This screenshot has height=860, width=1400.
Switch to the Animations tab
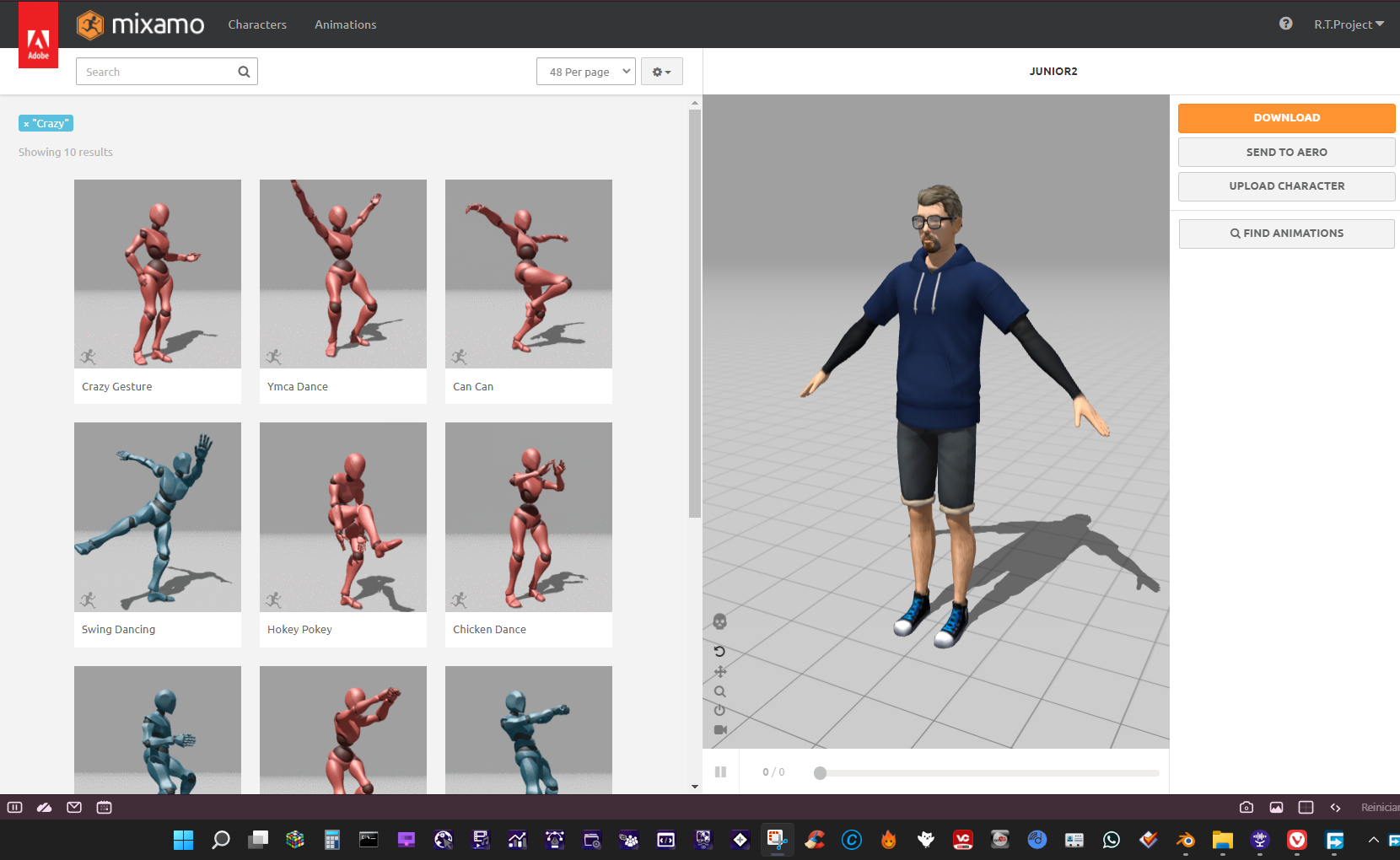[x=345, y=24]
